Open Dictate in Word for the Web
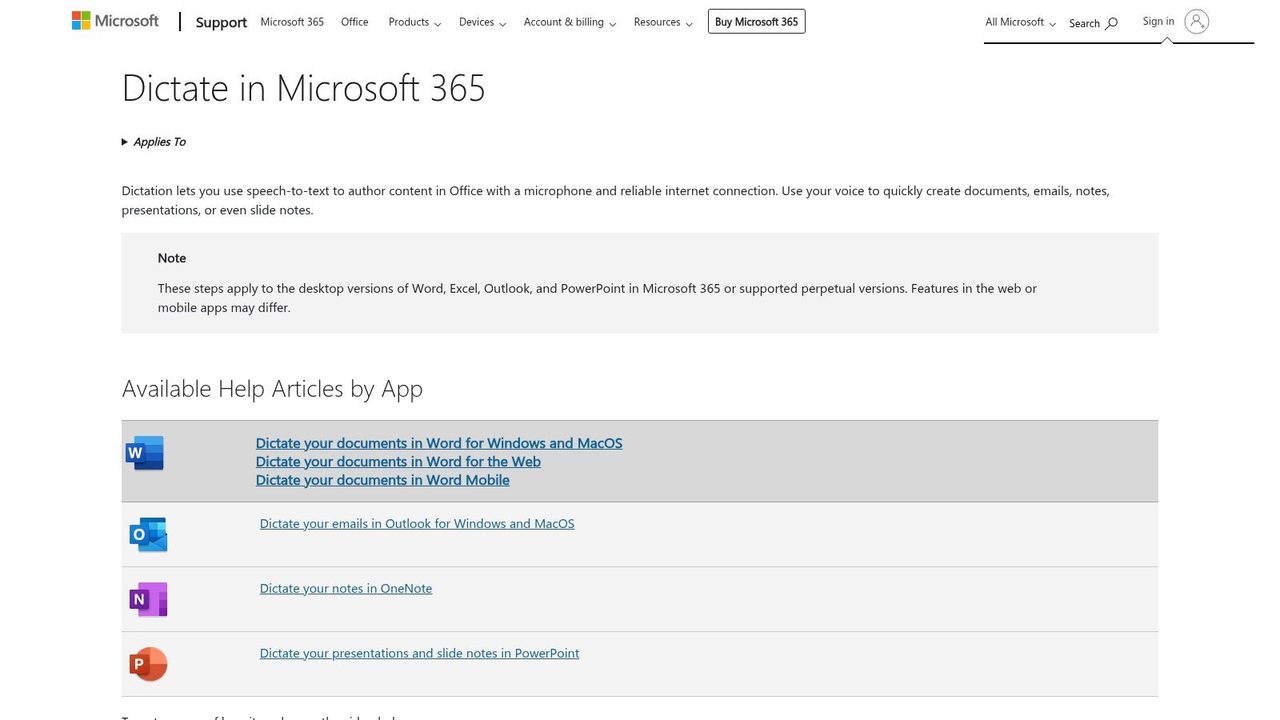 coord(398,461)
